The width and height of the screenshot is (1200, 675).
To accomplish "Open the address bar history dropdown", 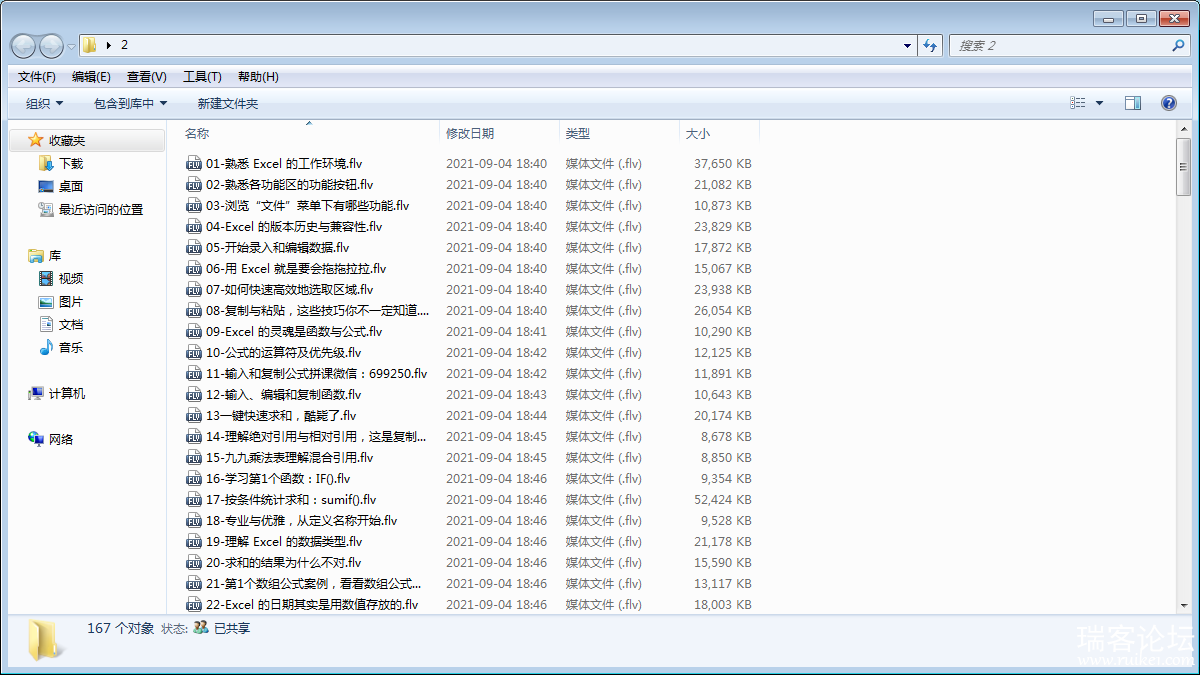I will pyautogui.click(x=907, y=46).
